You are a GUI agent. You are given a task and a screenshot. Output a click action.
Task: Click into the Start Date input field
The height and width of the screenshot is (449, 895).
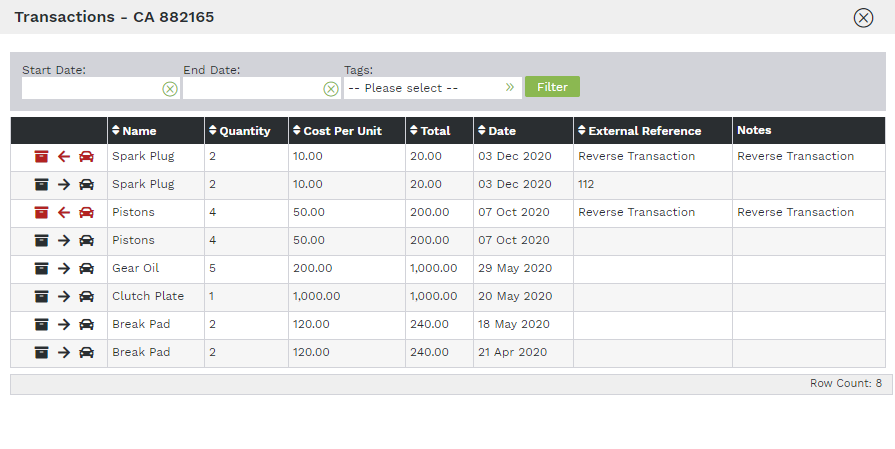click(x=90, y=89)
